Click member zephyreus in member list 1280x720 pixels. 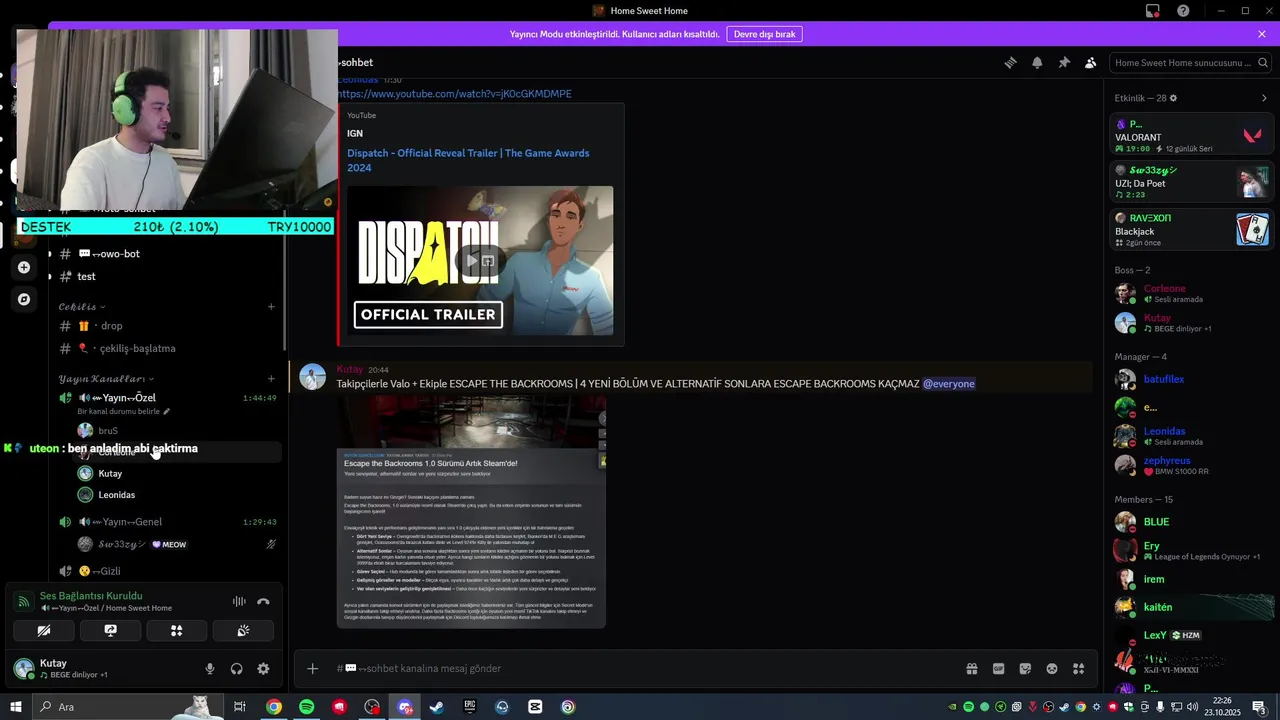[1191, 465]
